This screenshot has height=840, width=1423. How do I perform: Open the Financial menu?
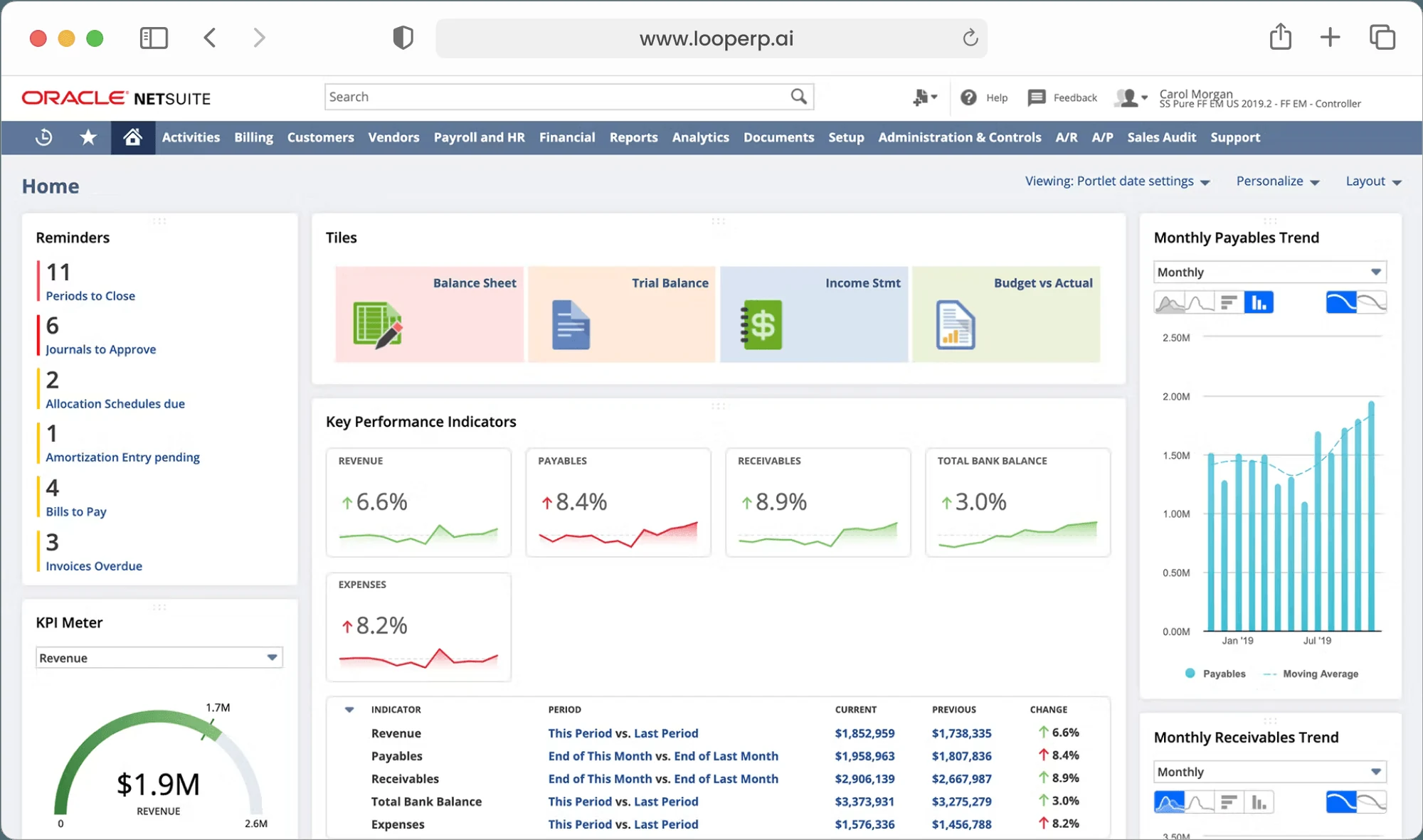567,137
